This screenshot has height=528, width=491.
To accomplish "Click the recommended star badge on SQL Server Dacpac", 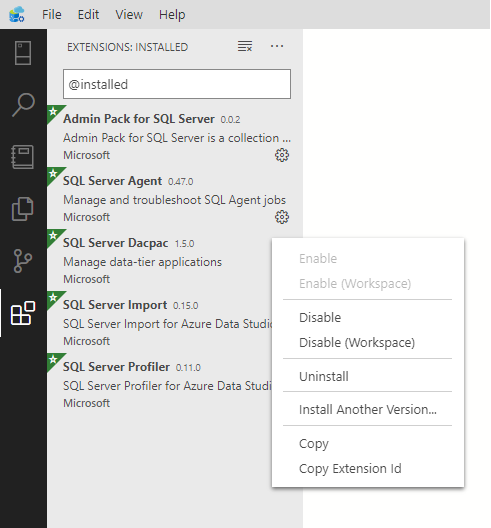I will (x=54, y=236).
